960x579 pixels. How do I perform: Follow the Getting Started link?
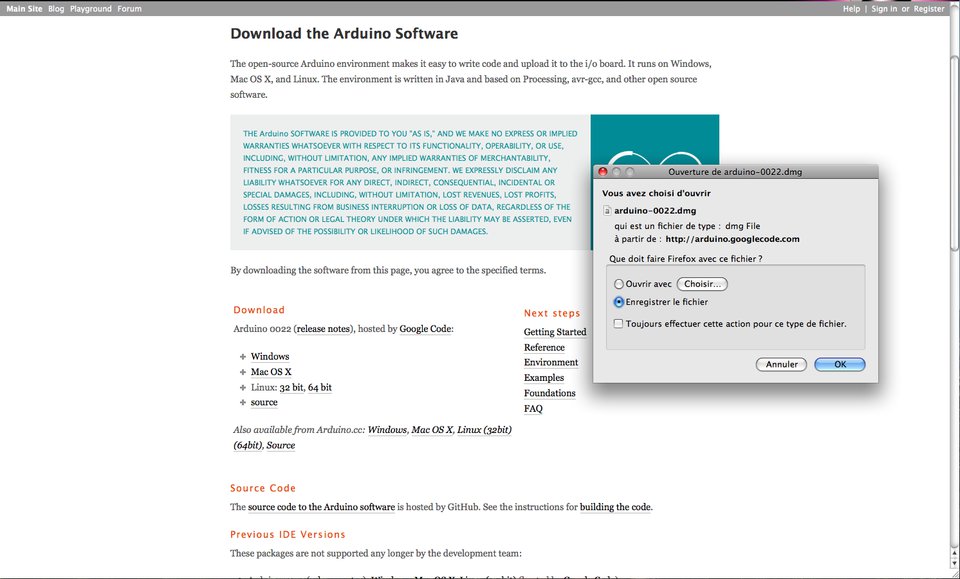point(554,331)
